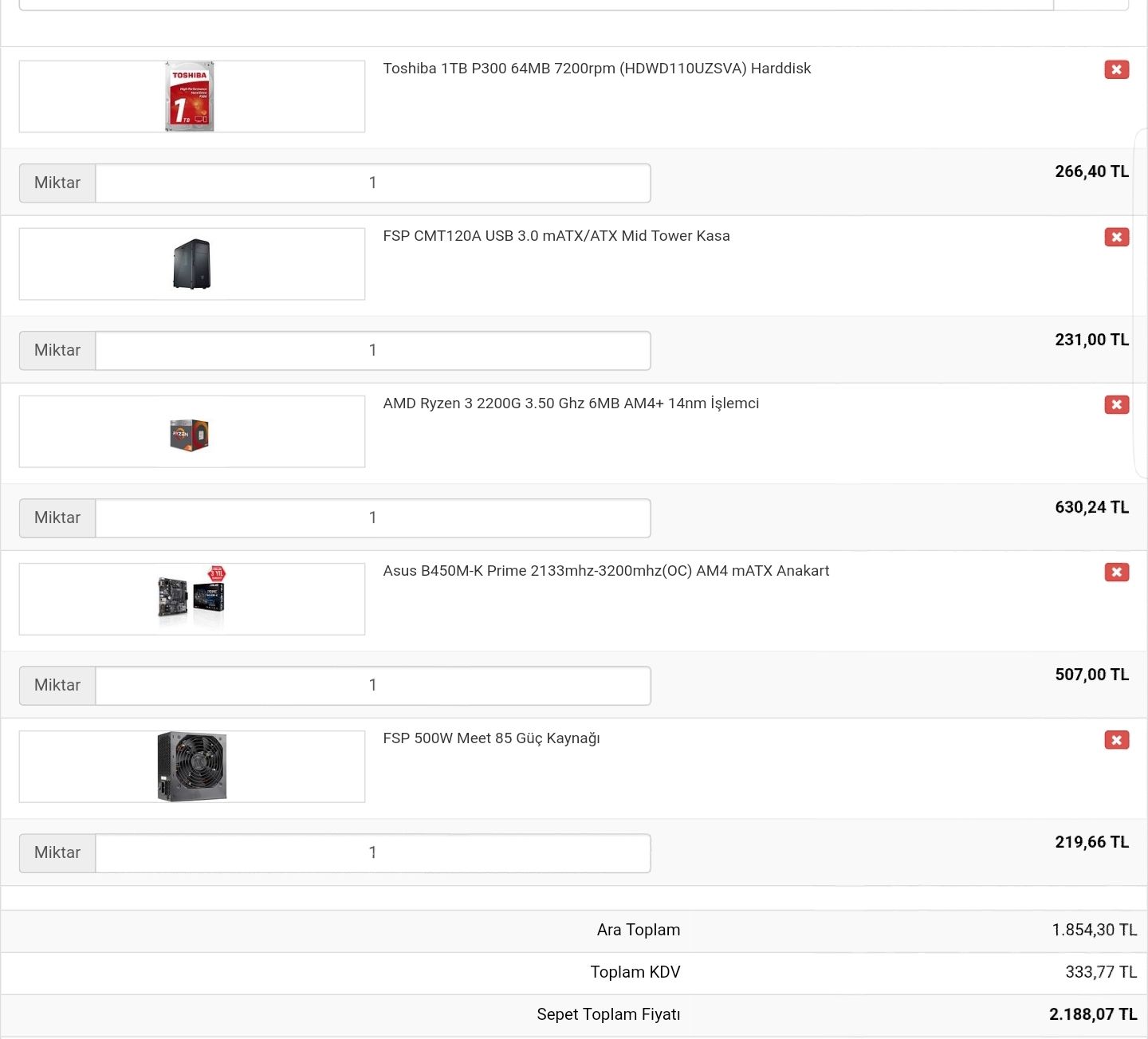Remove Toshiba 1TB harddisk from cart
Viewport: 1148px width, 1039px height.
[1116, 69]
